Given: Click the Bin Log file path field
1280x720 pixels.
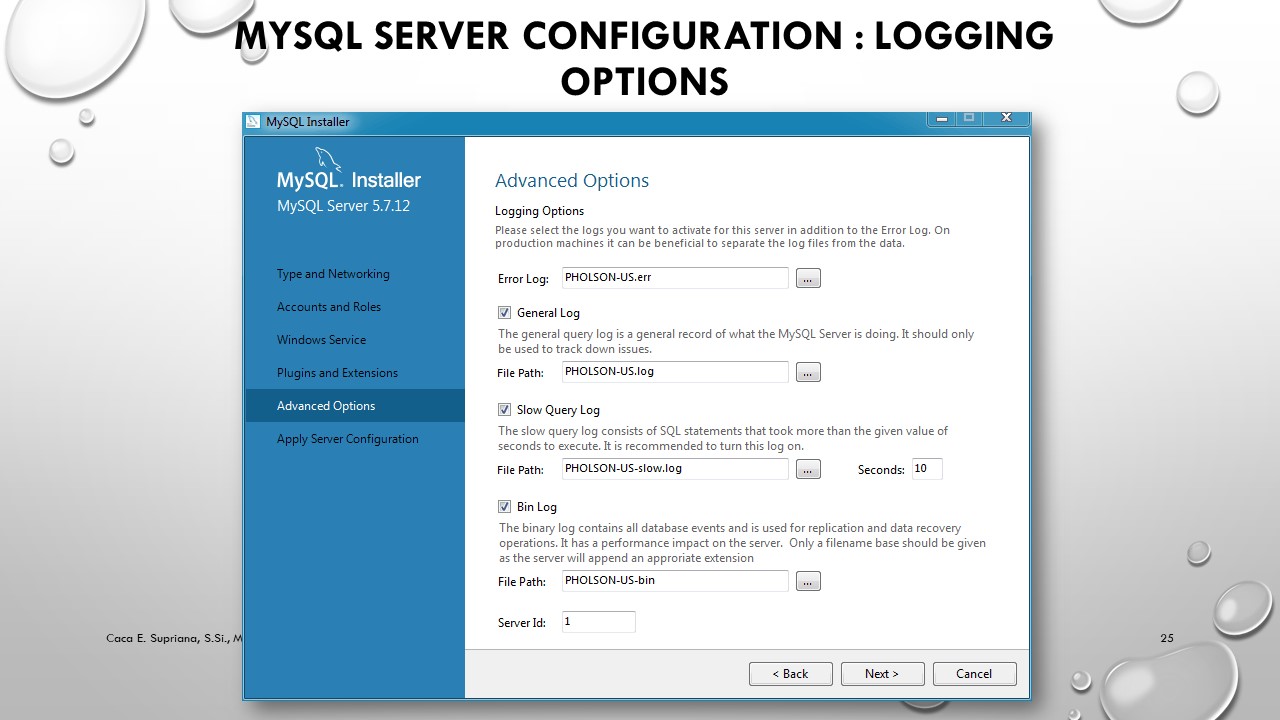Looking at the screenshot, I should (675, 581).
